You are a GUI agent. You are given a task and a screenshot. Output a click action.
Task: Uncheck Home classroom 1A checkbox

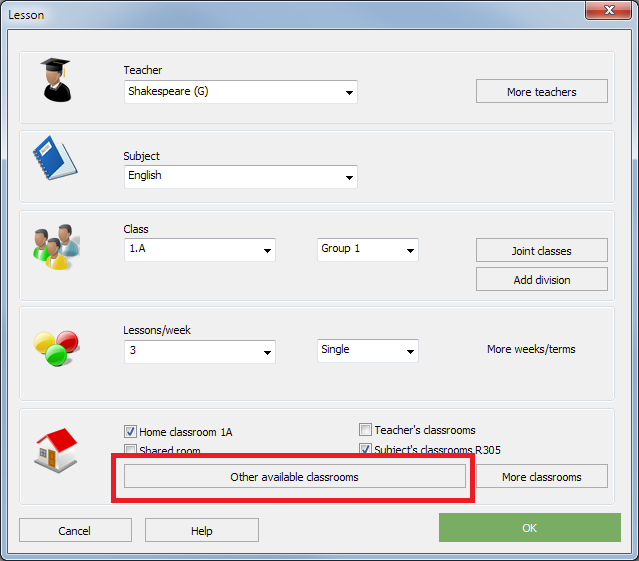click(x=130, y=432)
